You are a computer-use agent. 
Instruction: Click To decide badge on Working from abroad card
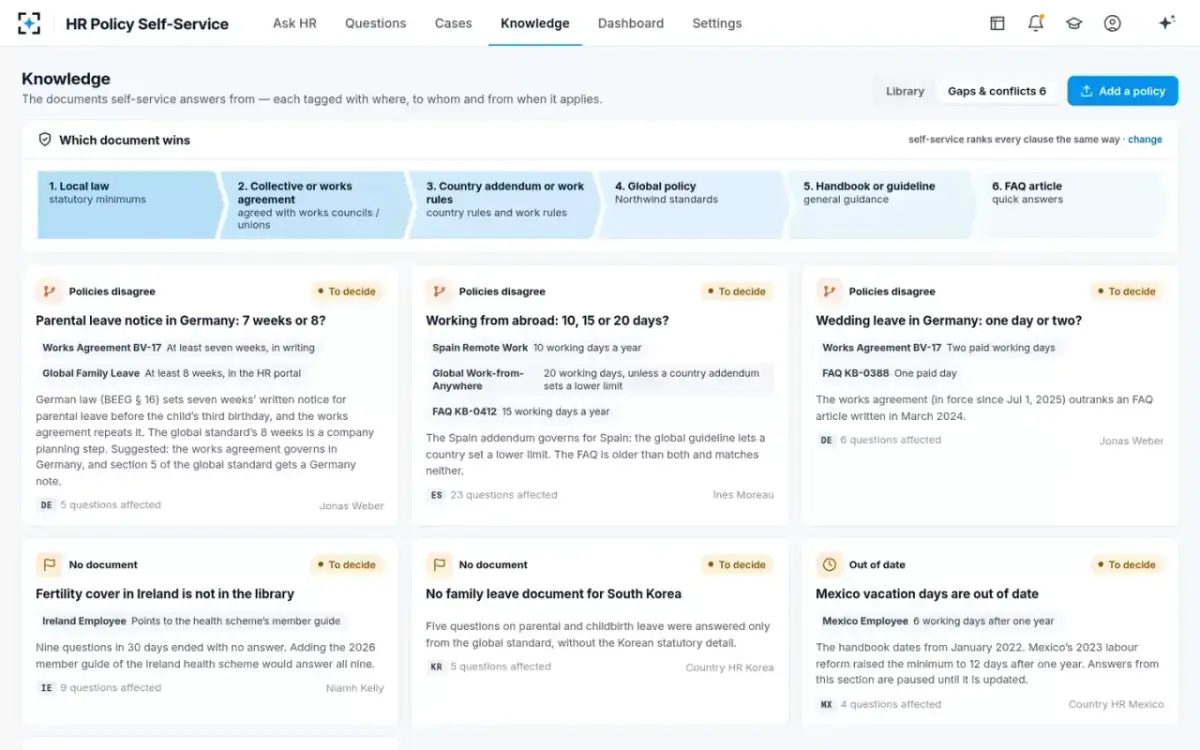pos(737,291)
